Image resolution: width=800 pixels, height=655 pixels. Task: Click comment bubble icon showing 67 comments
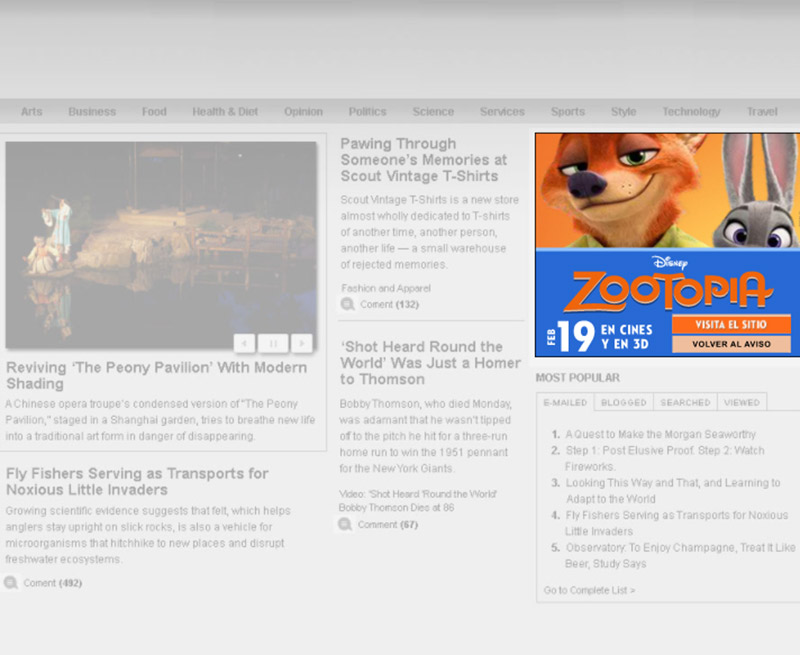point(345,524)
